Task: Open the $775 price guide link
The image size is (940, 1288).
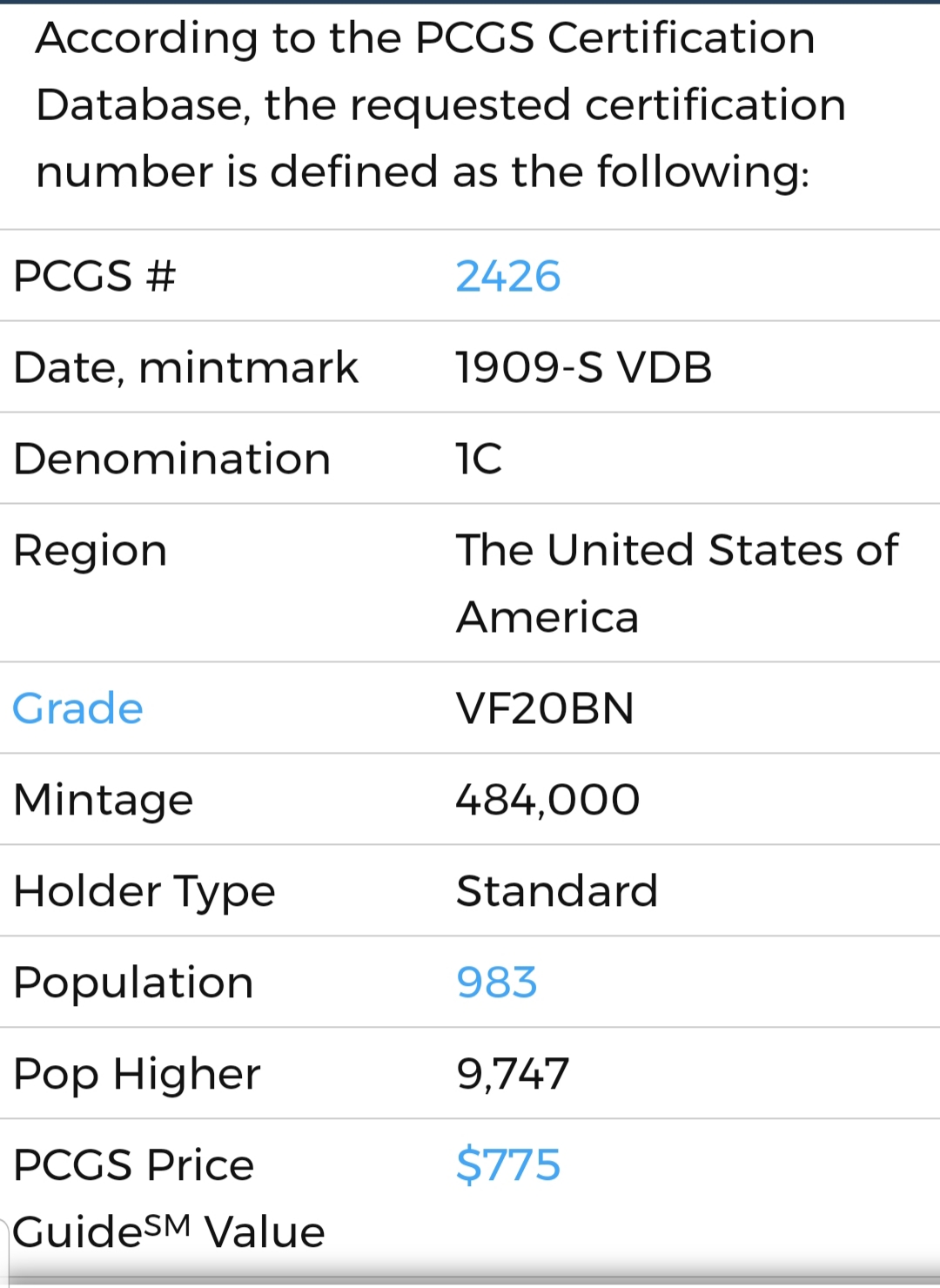Action: [x=508, y=1164]
